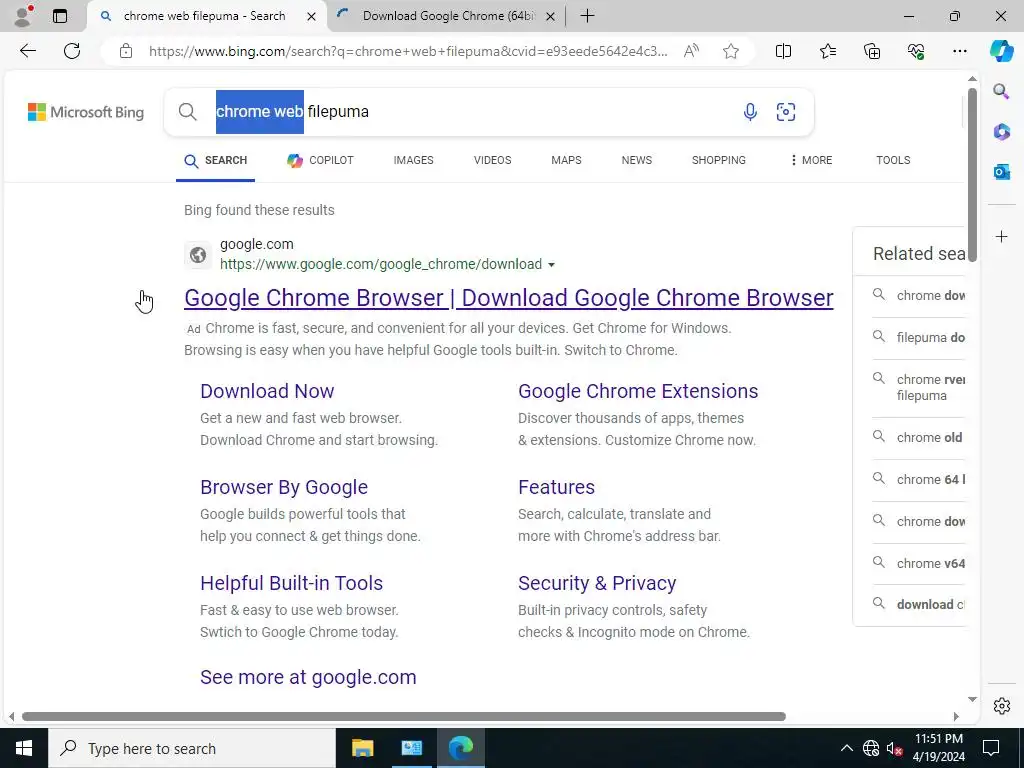This screenshot has height=768, width=1024.
Task: Open the TOOLS option
Action: click(x=893, y=160)
